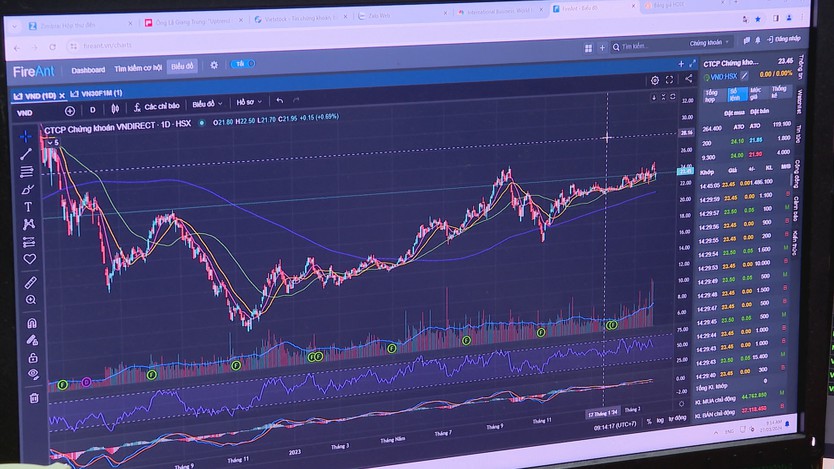
Task: Open chart properties gear icon
Action: (x=655, y=80)
